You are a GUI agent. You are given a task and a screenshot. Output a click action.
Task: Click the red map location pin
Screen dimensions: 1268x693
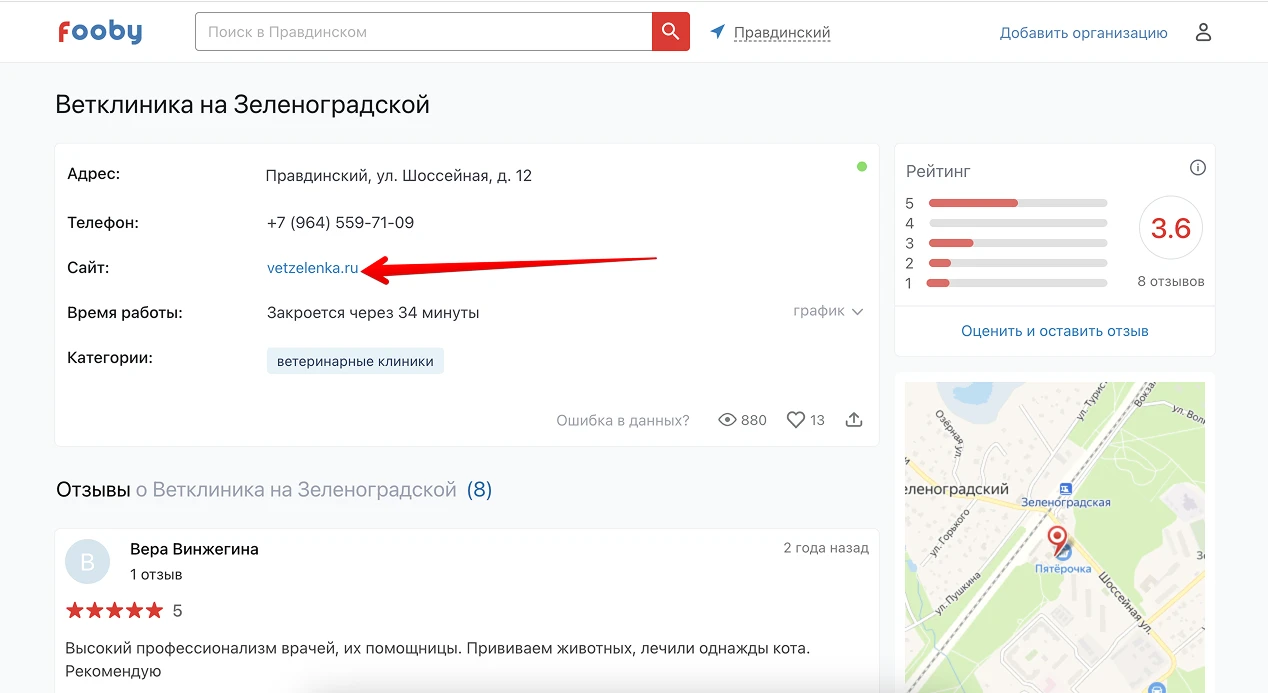[1057, 540]
